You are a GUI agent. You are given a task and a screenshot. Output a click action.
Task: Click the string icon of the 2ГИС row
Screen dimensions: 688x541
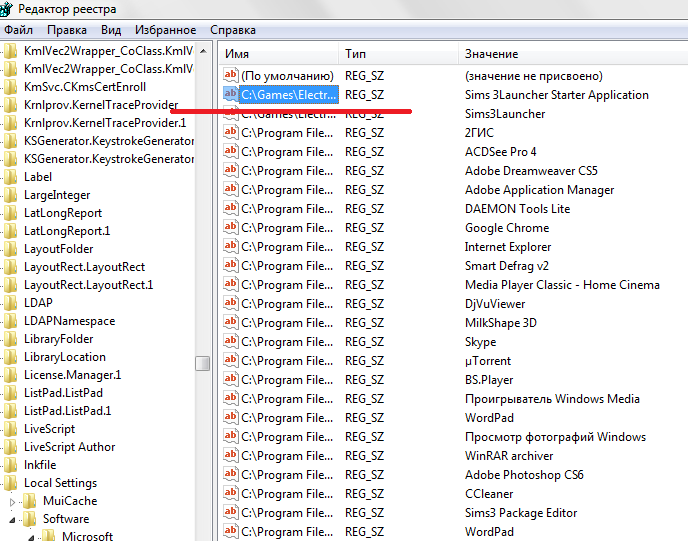[x=230, y=133]
